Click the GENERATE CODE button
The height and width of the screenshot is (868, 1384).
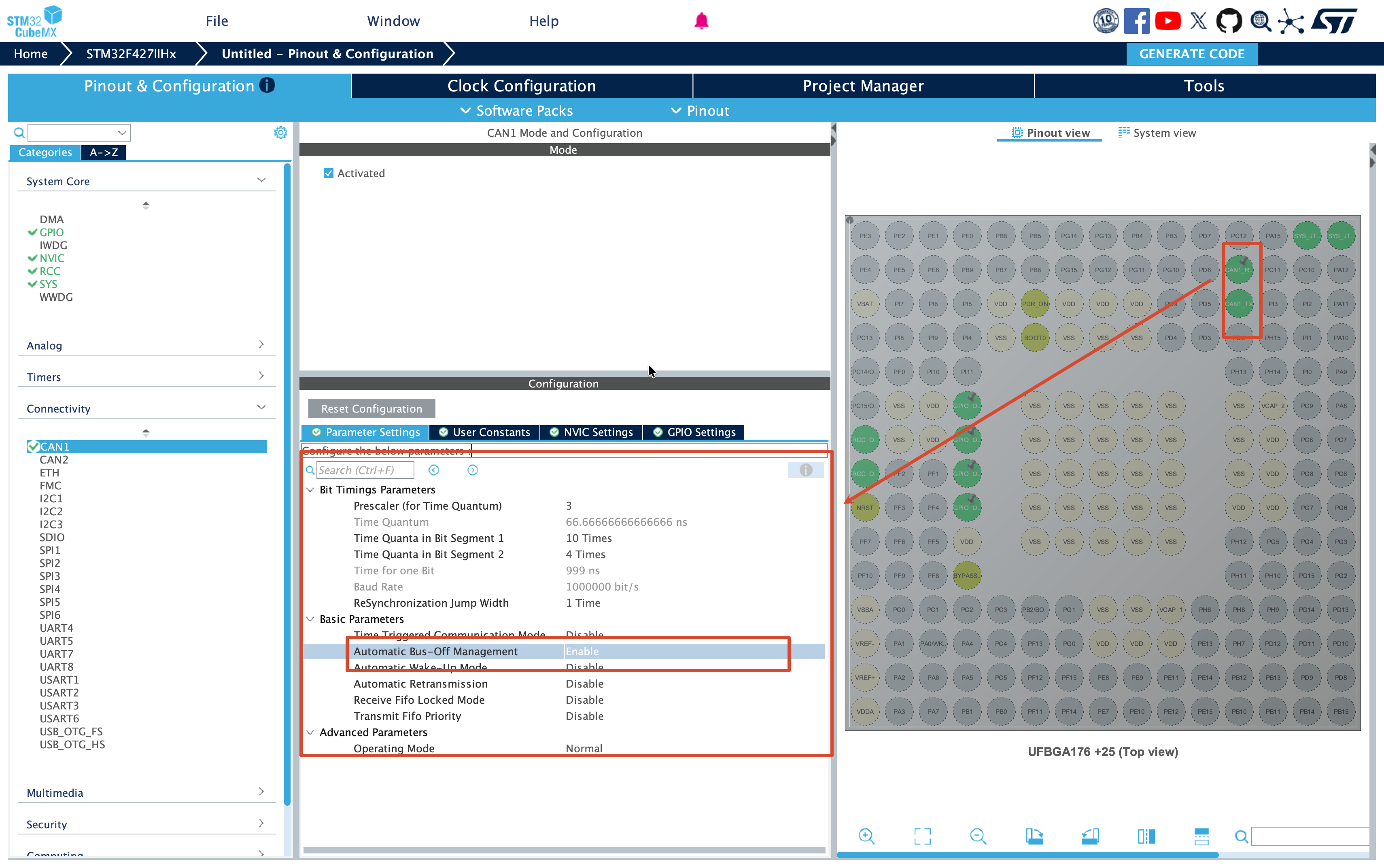coord(1192,54)
